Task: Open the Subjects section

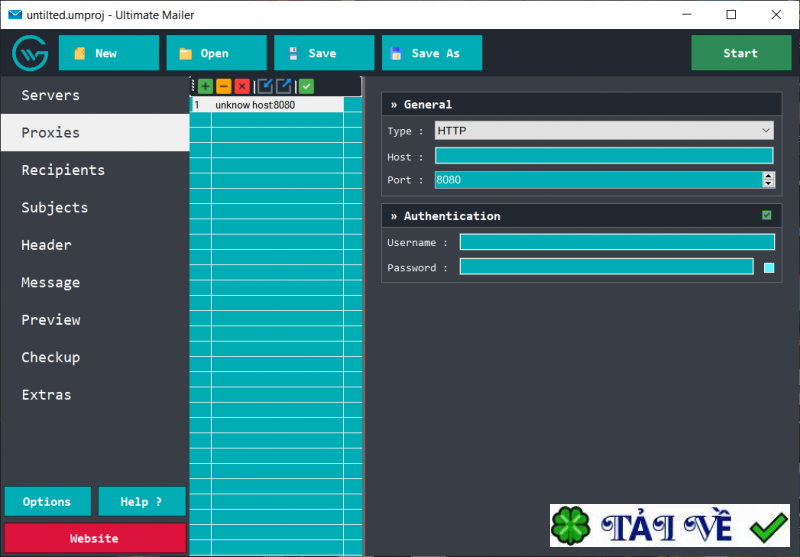Action: click(95, 208)
